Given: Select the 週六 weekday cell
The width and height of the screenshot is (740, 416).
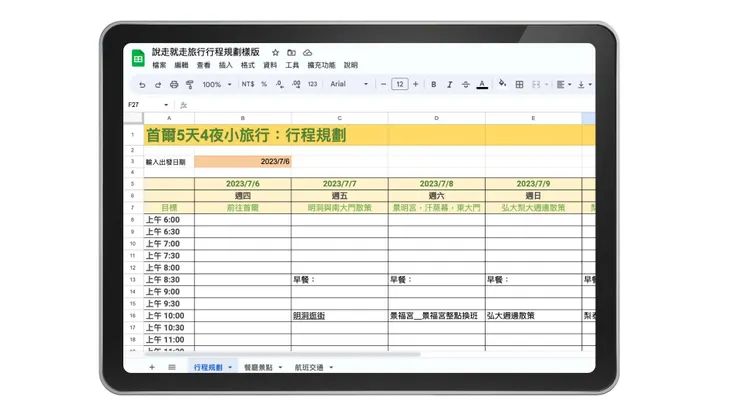Looking at the screenshot, I should click(437, 195).
